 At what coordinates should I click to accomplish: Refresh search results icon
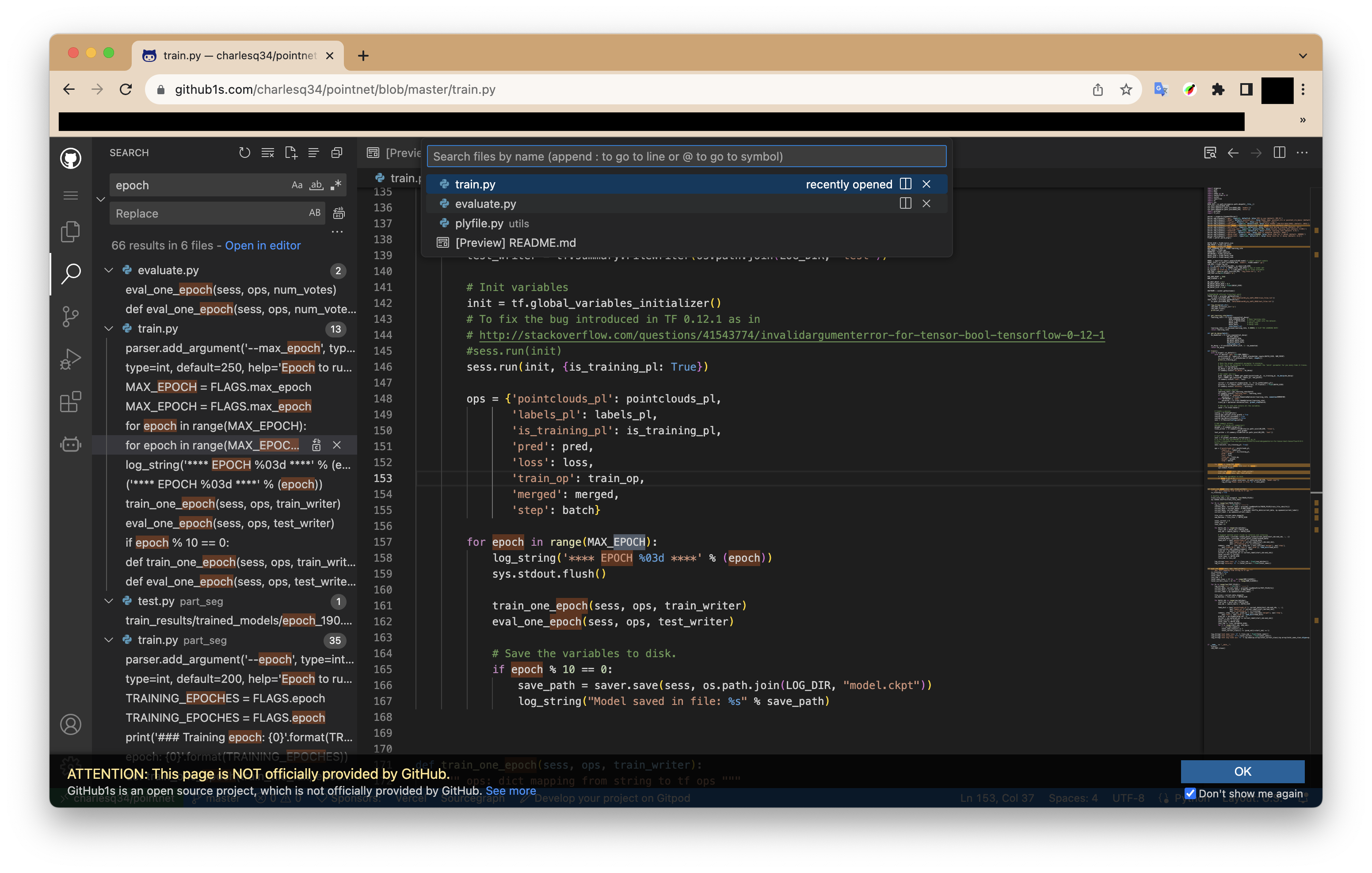coord(244,153)
